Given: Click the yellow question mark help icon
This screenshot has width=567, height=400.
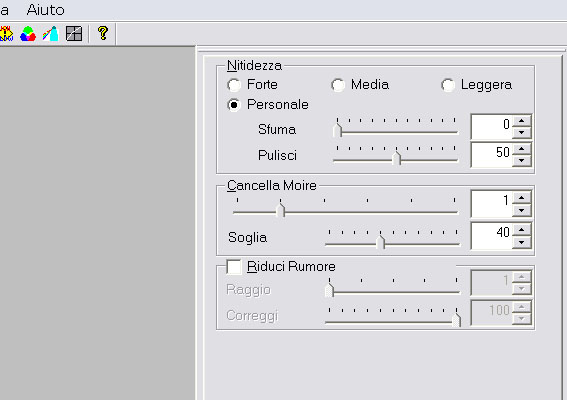Looking at the screenshot, I should 103,33.
